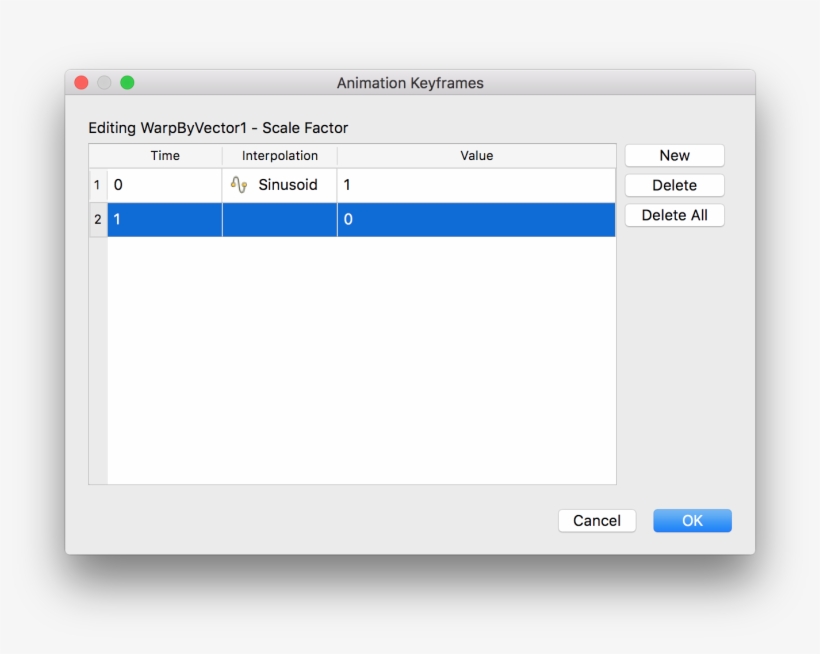The height and width of the screenshot is (654, 820).
Task: Select row 1 by its row number header
Action: coord(98,185)
